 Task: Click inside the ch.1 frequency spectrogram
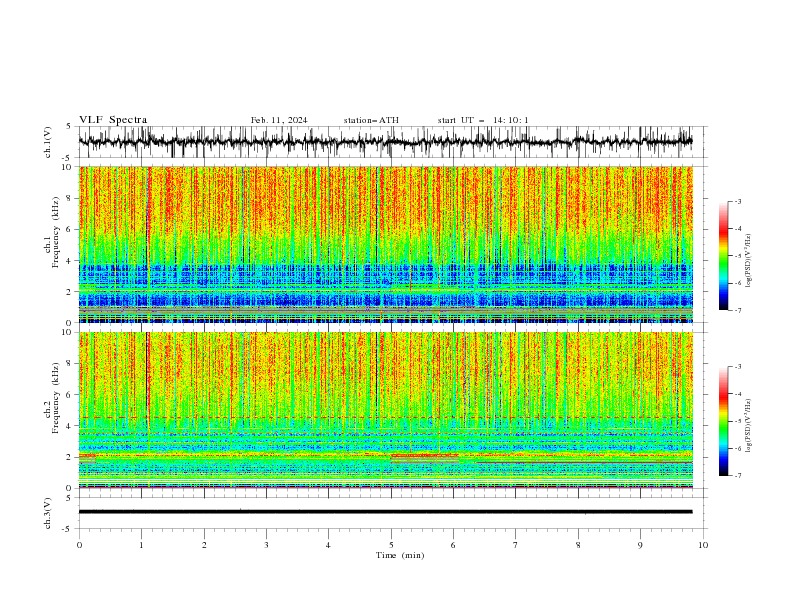(x=385, y=244)
